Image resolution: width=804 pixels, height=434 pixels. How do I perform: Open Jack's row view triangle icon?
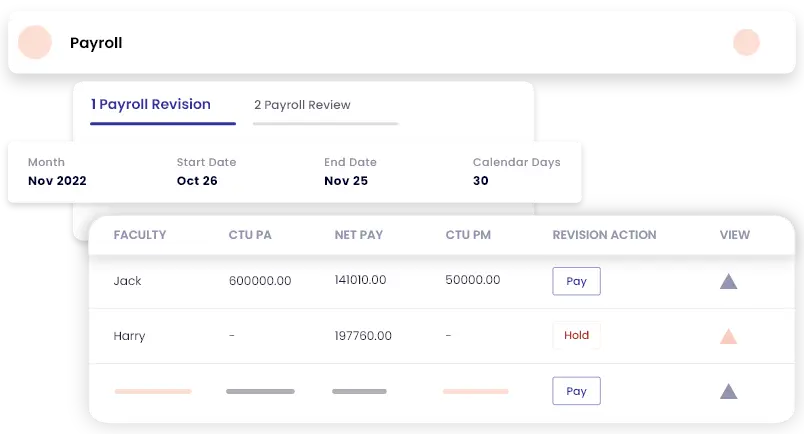728,282
